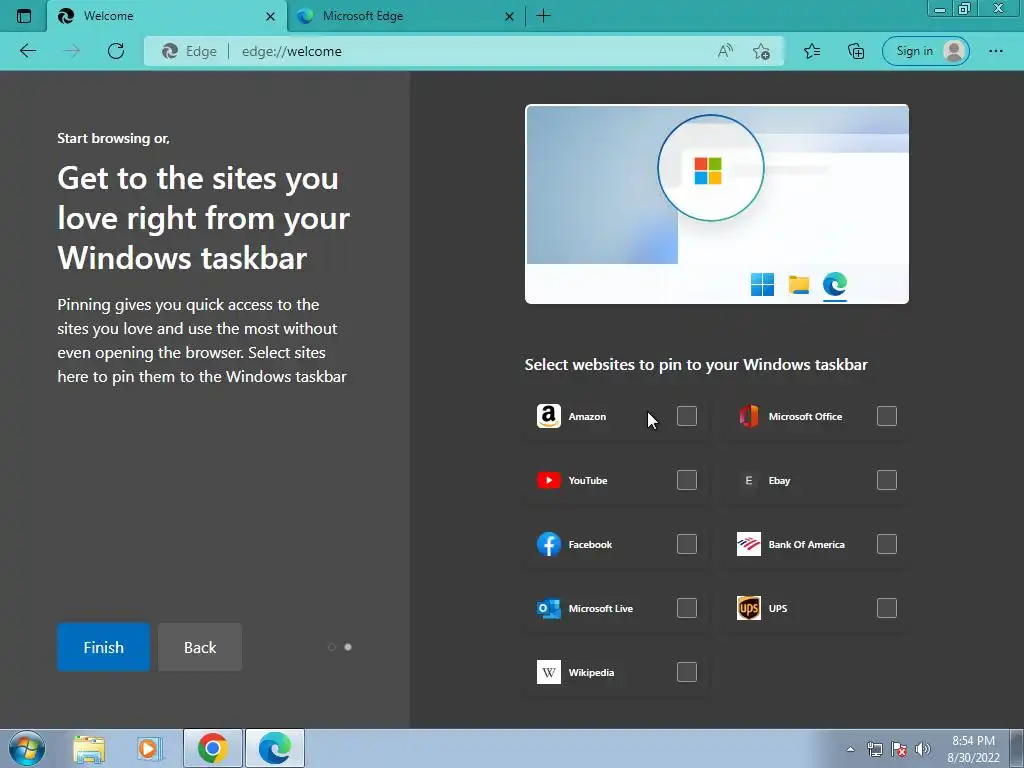Check the UPS pin checkbox

[x=887, y=608]
